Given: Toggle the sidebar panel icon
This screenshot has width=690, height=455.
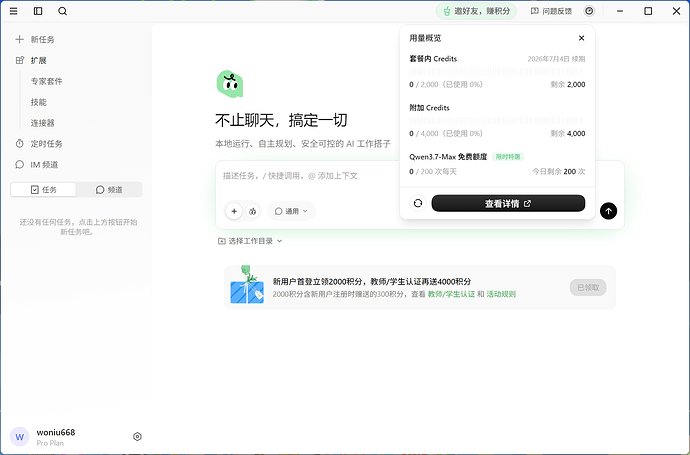Looking at the screenshot, I should point(38,11).
